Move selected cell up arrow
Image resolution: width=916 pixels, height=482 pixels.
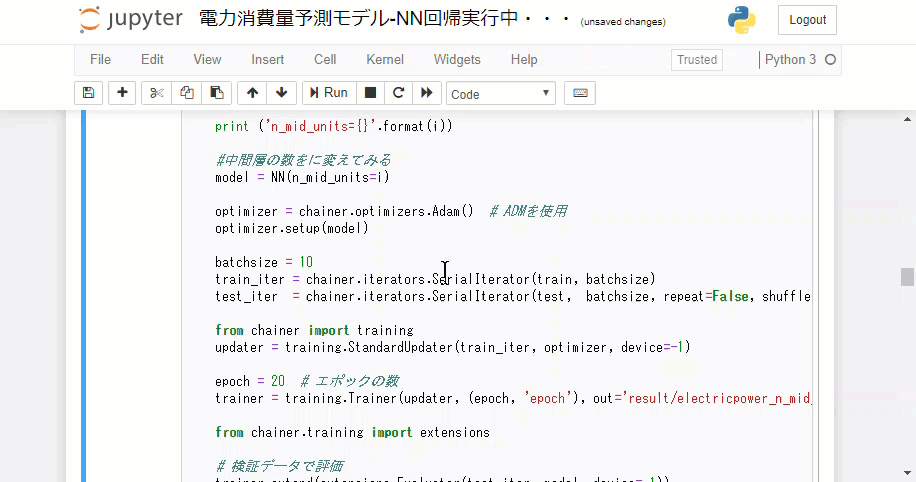[252, 93]
